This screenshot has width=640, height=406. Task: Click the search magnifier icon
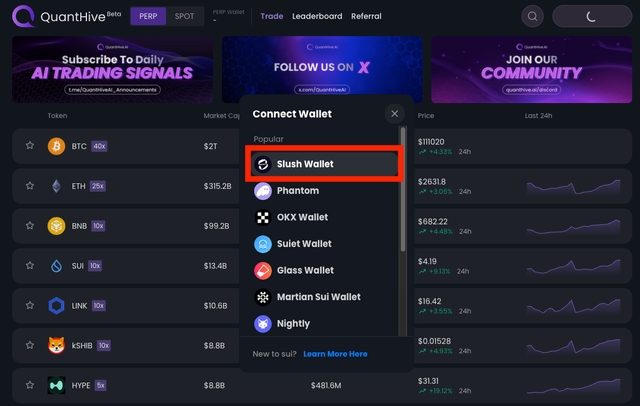[x=533, y=16]
